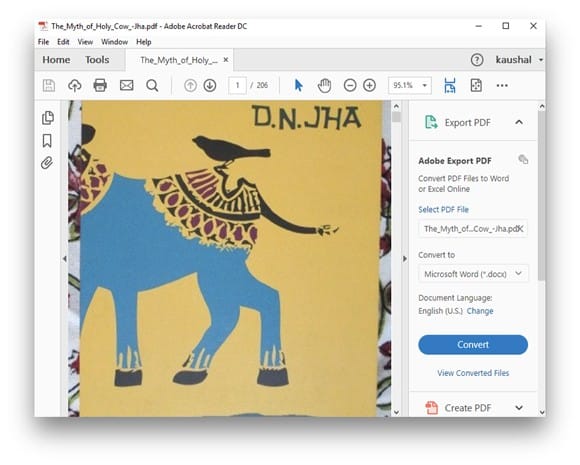Click tools pane scrollbar down arrow

pyautogui.click(x=542, y=412)
